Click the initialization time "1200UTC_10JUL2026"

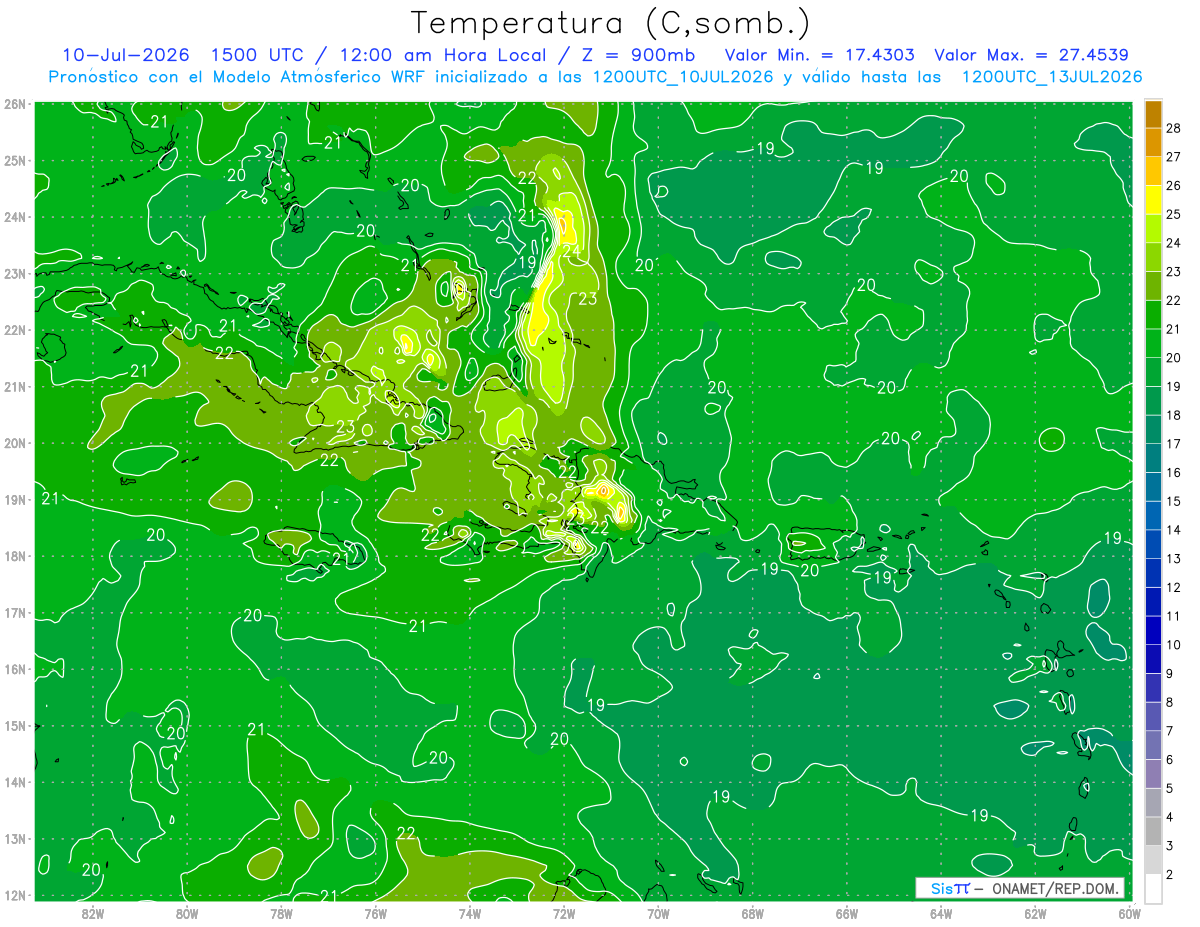coord(683,77)
